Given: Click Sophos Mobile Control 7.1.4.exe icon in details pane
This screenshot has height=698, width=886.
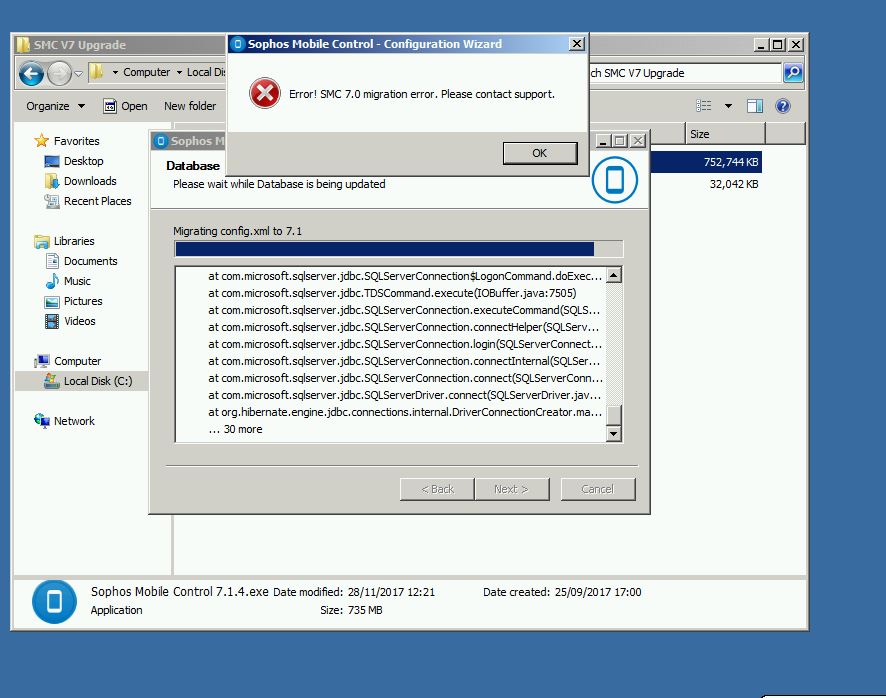Looking at the screenshot, I should coord(54,602).
